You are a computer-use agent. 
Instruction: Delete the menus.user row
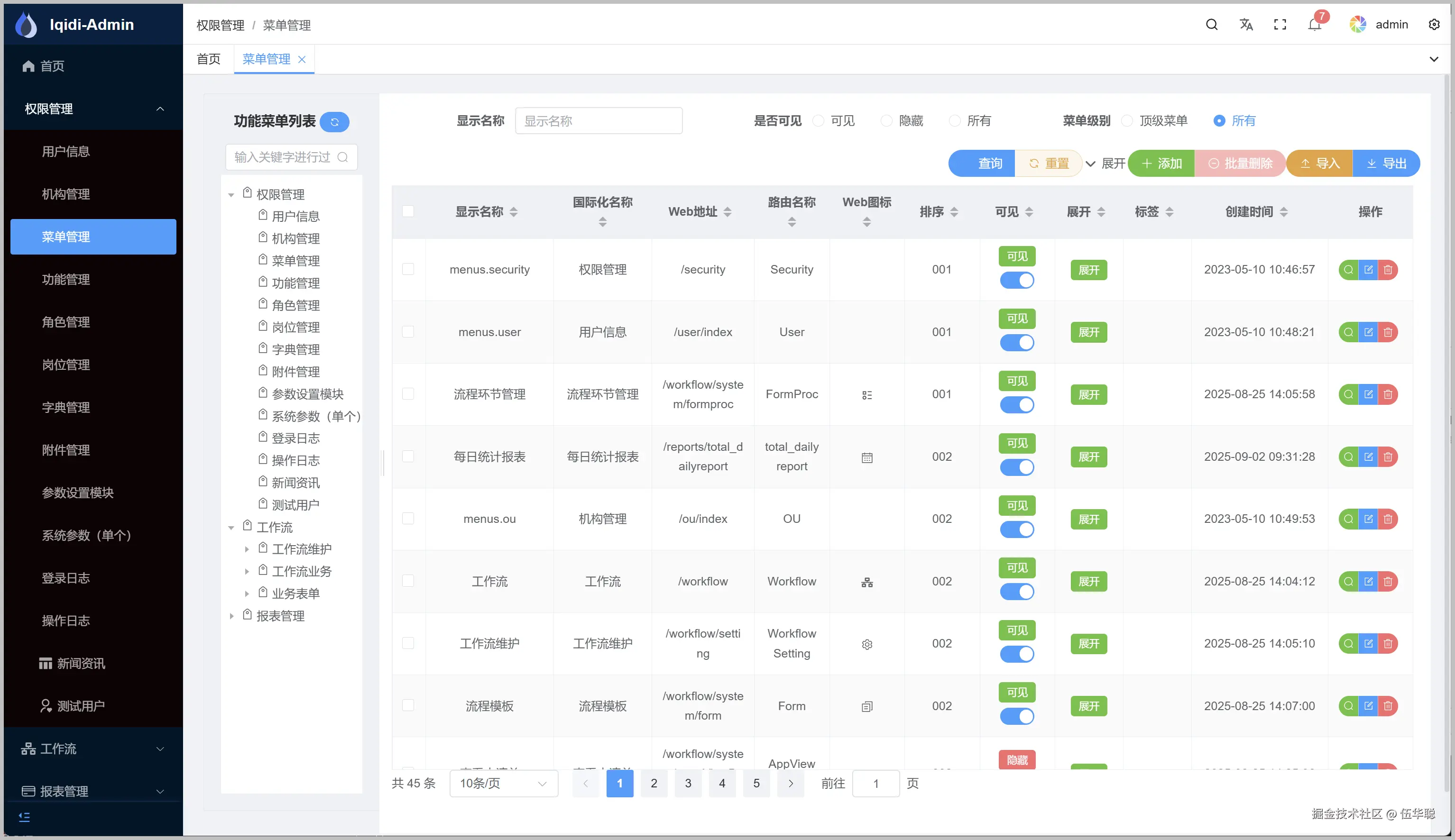1388,332
